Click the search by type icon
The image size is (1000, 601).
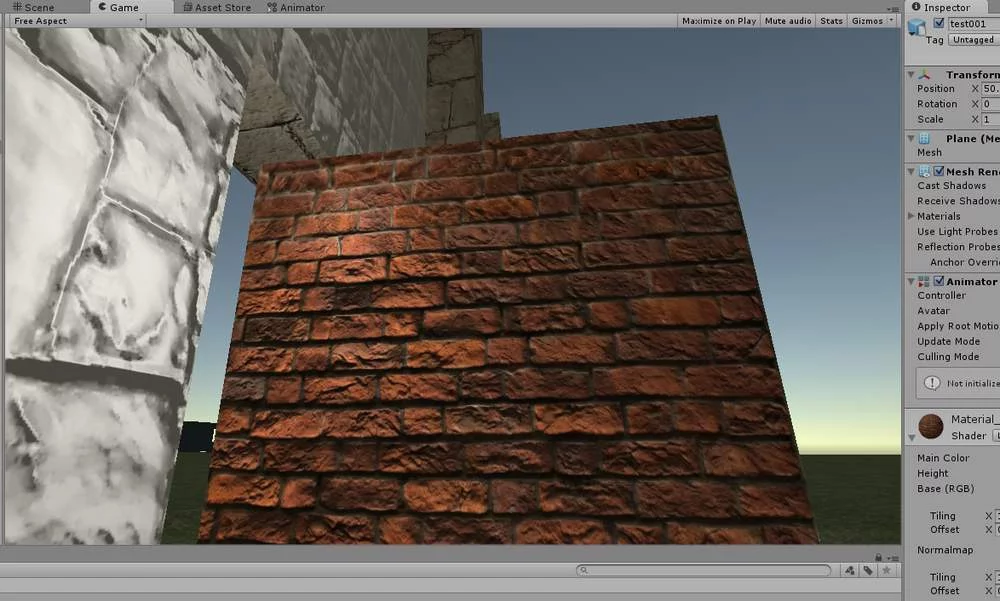pos(850,571)
